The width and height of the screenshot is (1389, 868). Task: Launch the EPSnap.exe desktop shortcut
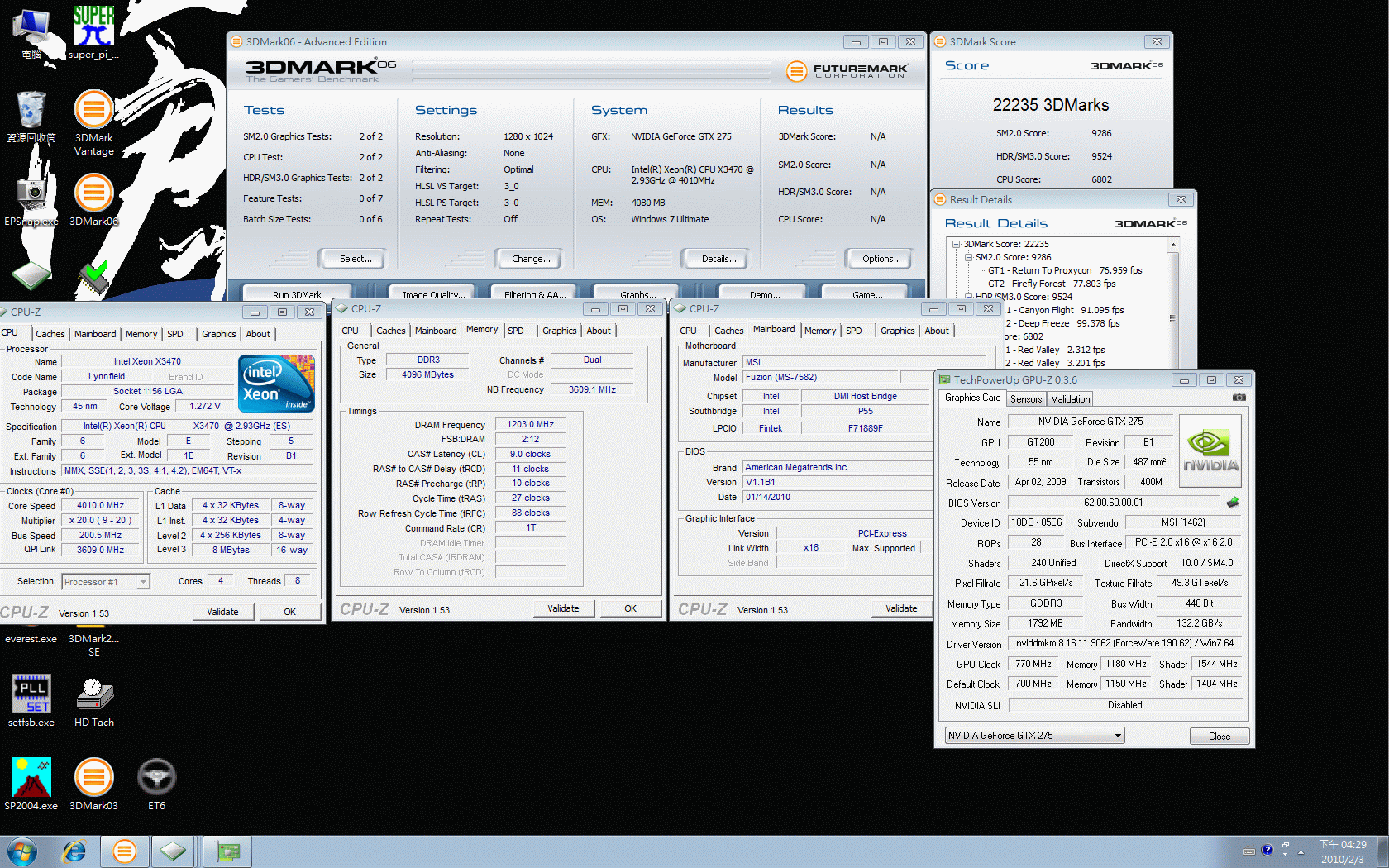[x=31, y=200]
